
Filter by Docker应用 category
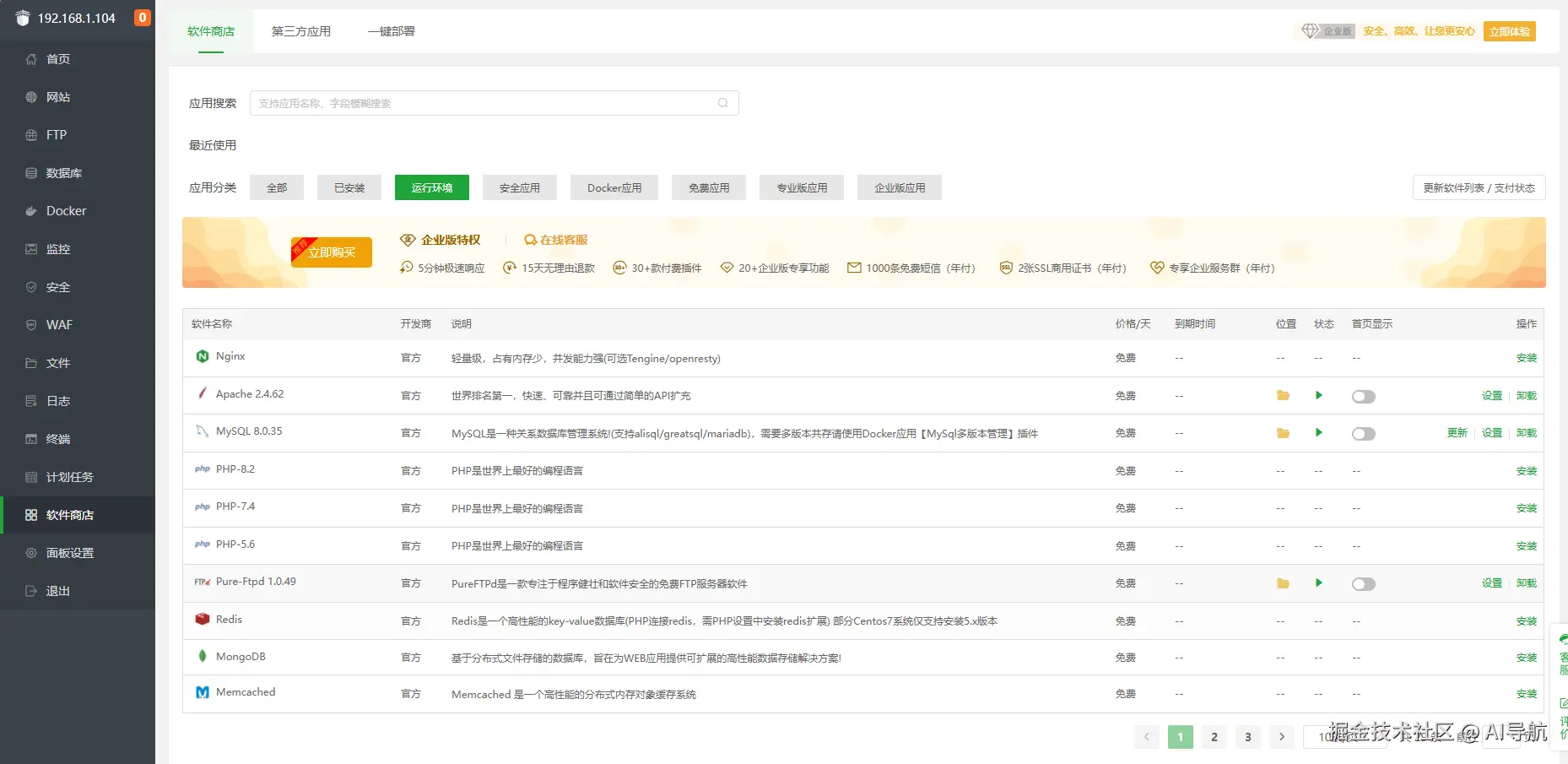coord(614,187)
